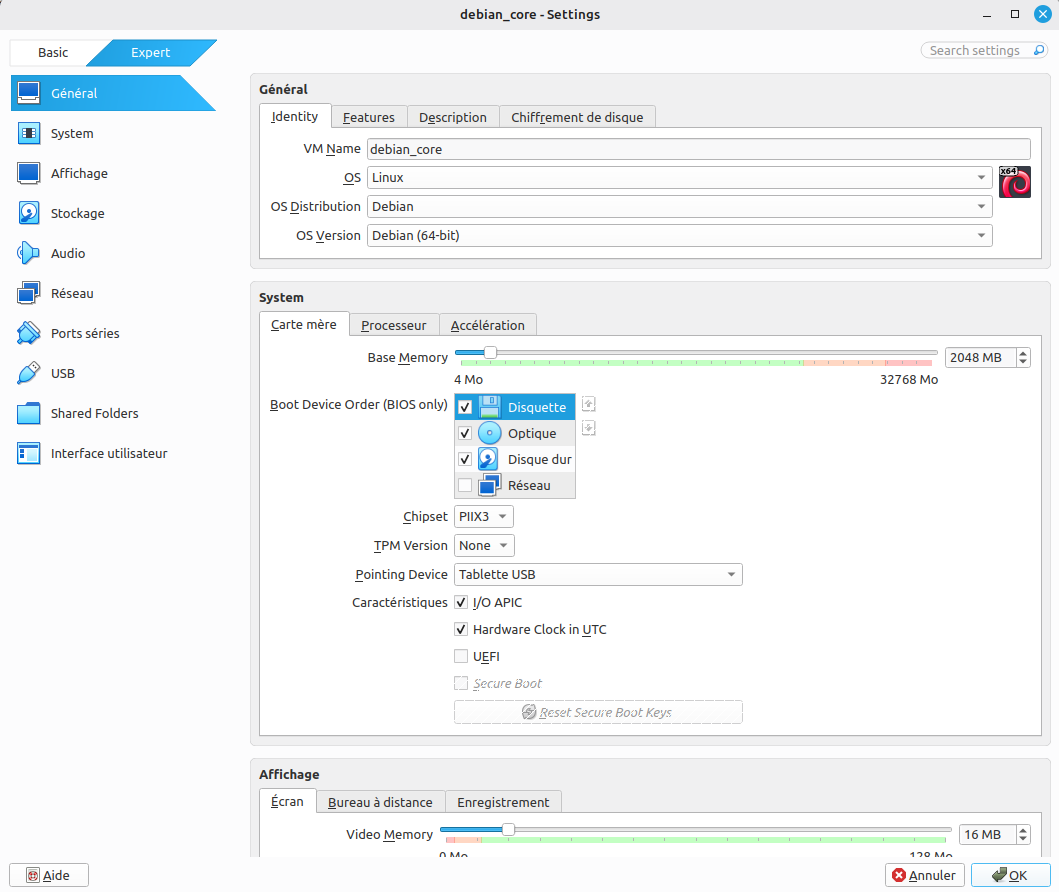Click the Annuler button
Image resolution: width=1059 pixels, height=892 pixels.
(x=924, y=875)
